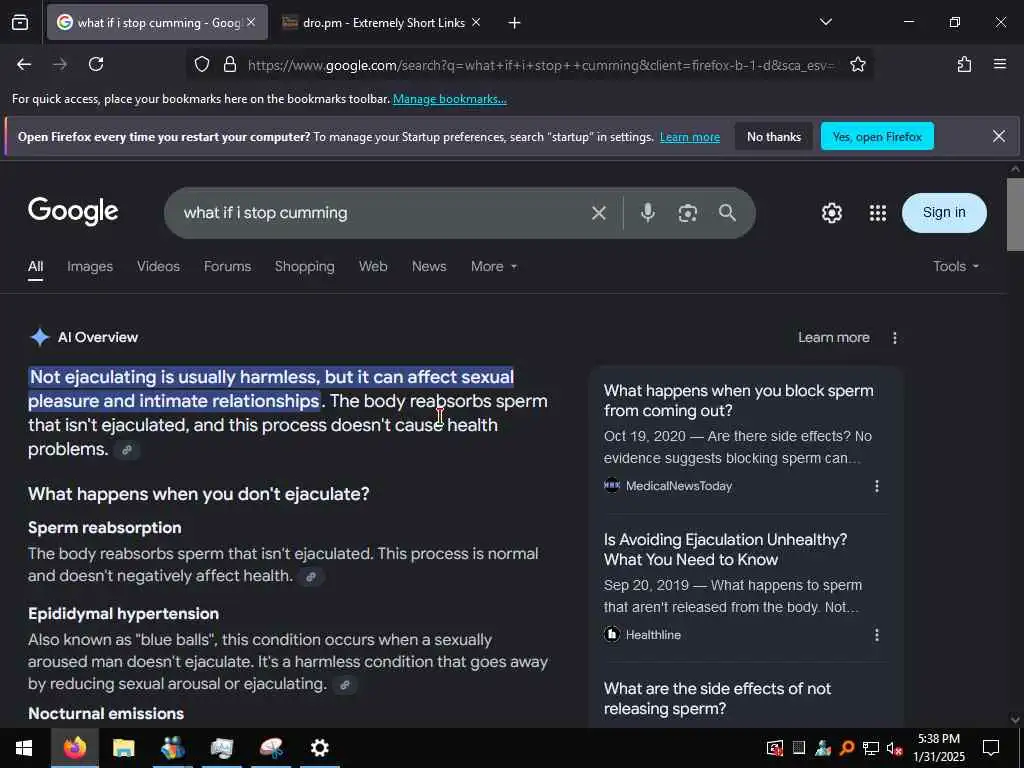
Task: Click the 'Epididymal hypertension' heading text
Action: [123, 614]
